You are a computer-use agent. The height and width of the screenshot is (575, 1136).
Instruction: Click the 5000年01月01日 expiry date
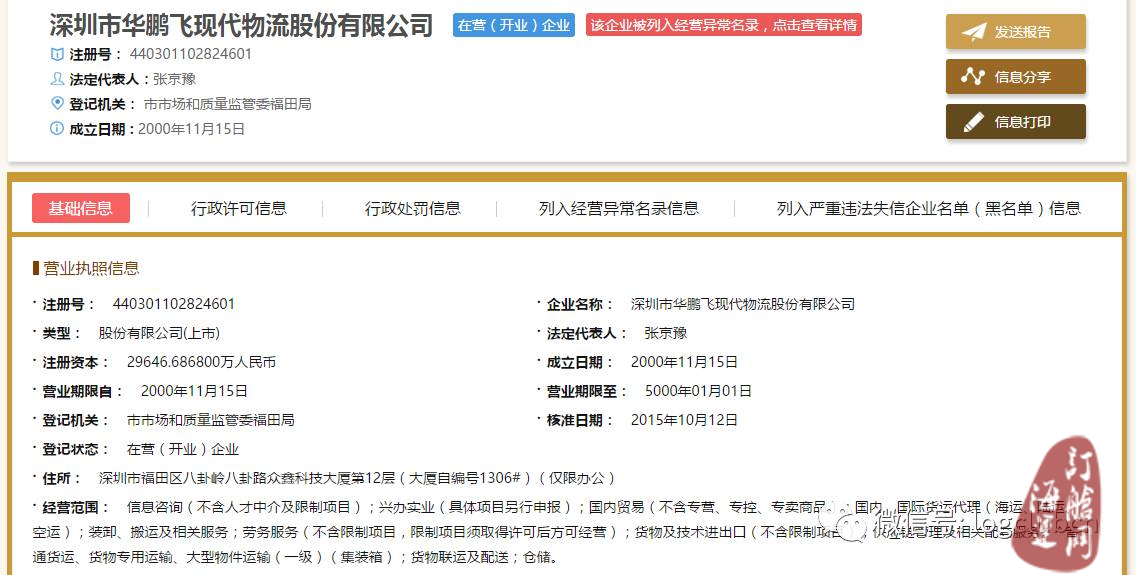coord(698,391)
